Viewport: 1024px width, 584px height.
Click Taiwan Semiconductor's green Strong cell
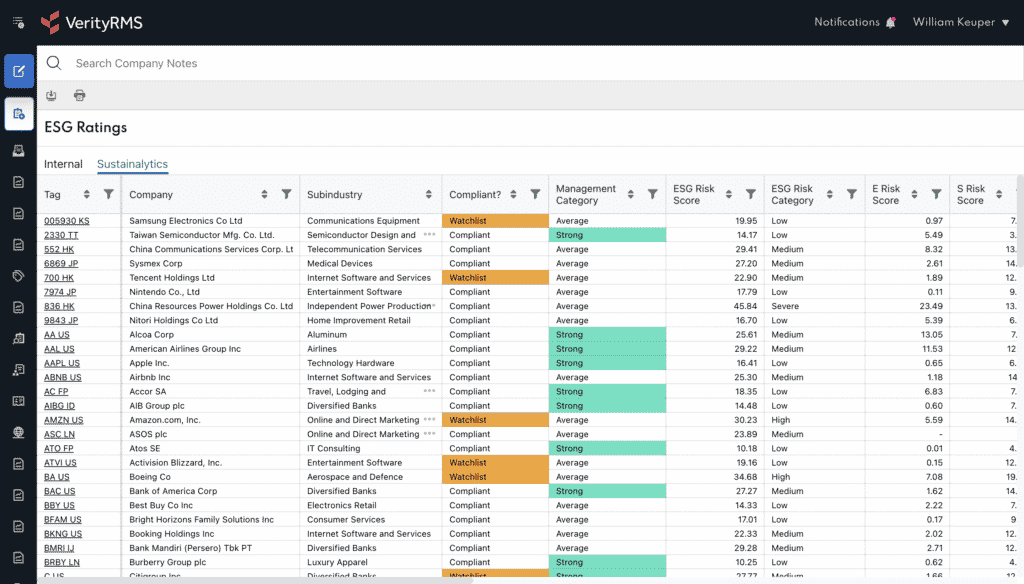click(x=607, y=235)
